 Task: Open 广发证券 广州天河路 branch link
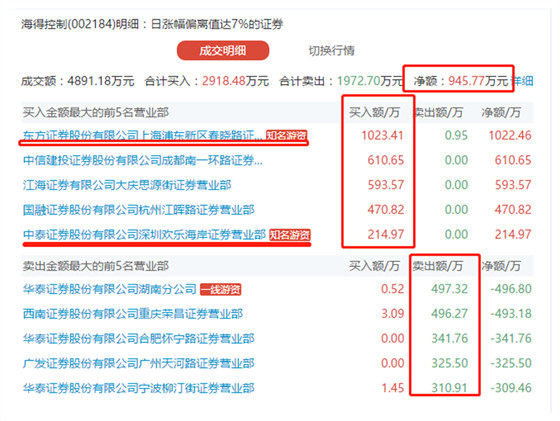tap(139, 363)
